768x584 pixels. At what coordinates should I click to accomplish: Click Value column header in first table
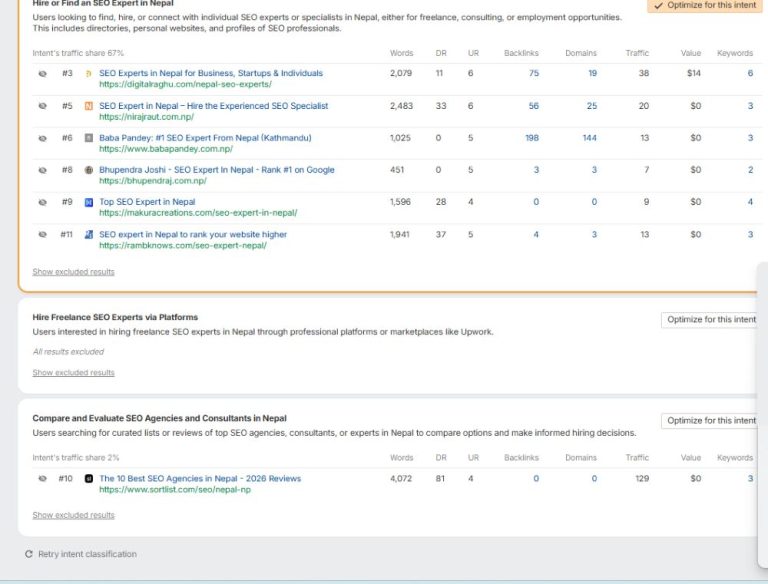coord(691,53)
